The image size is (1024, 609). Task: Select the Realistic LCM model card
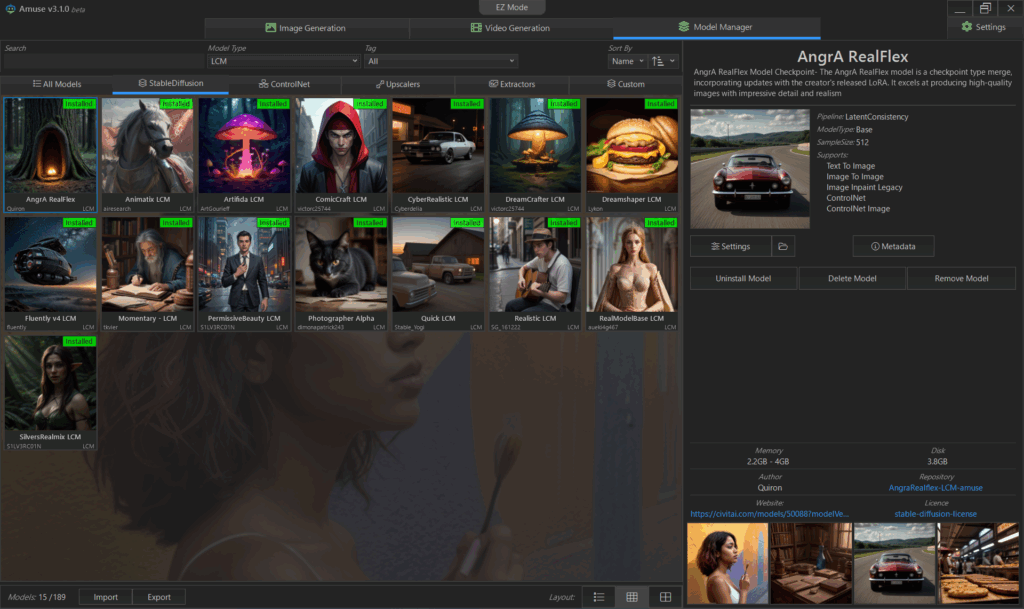click(535, 274)
